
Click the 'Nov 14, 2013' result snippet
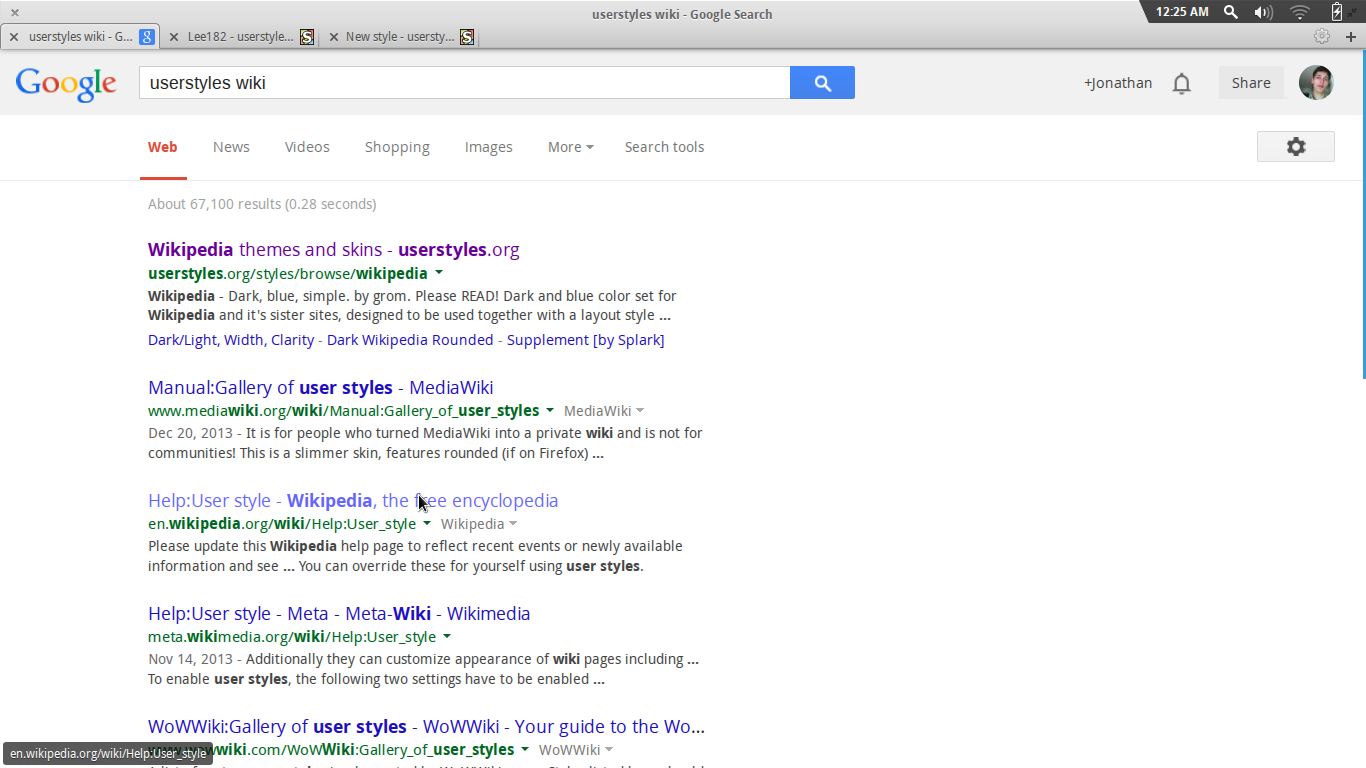click(x=423, y=669)
